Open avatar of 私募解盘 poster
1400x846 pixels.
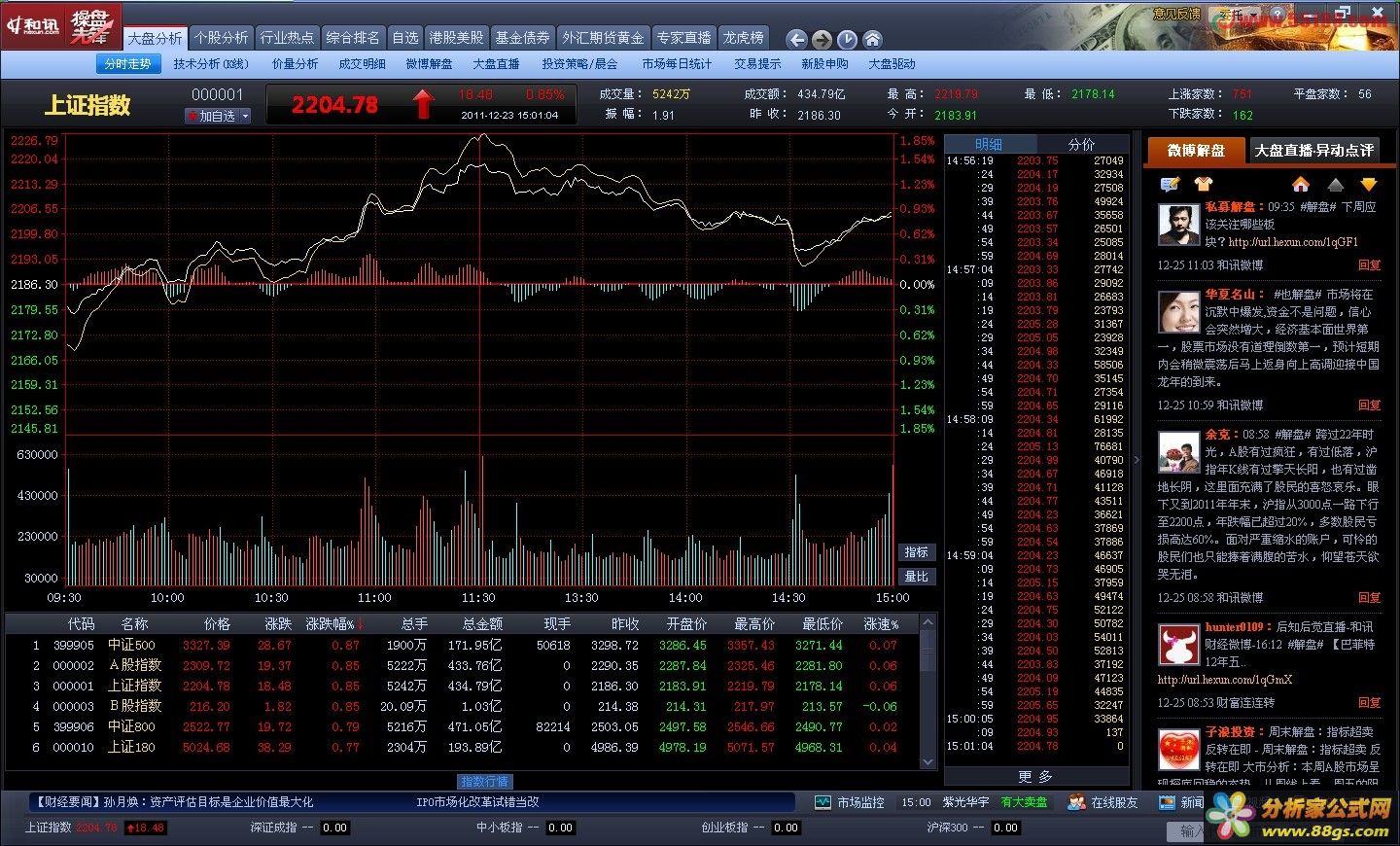[1178, 225]
